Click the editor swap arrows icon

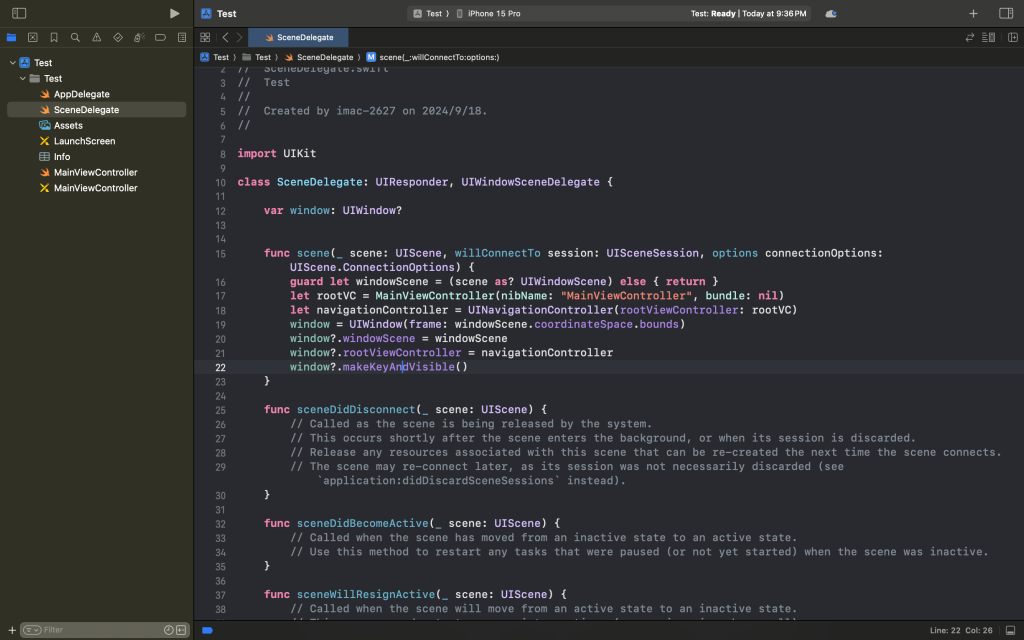(x=970, y=37)
